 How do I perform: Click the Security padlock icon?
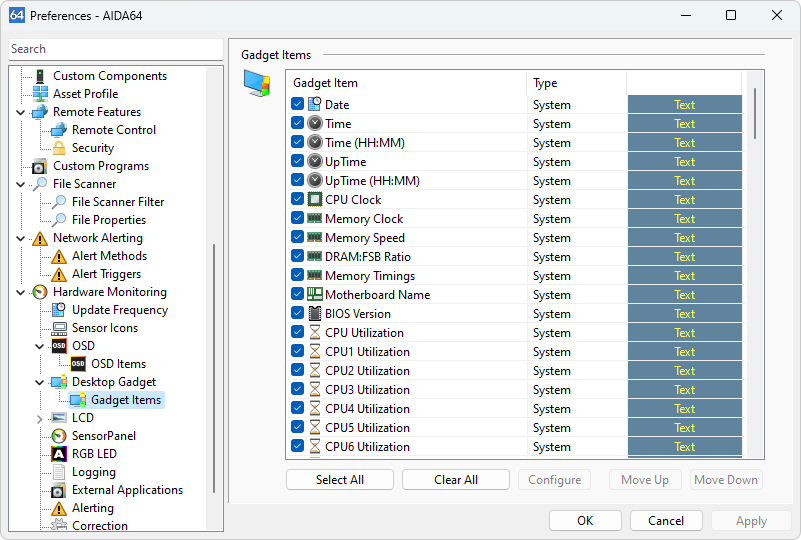click(x=59, y=148)
